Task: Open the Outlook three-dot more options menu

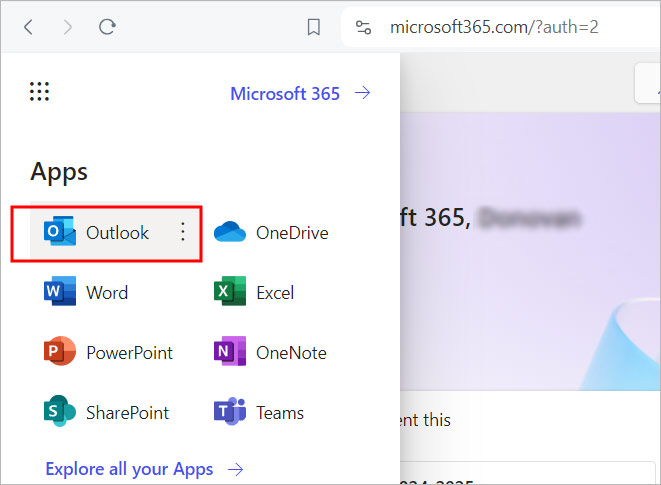Action: [x=183, y=232]
